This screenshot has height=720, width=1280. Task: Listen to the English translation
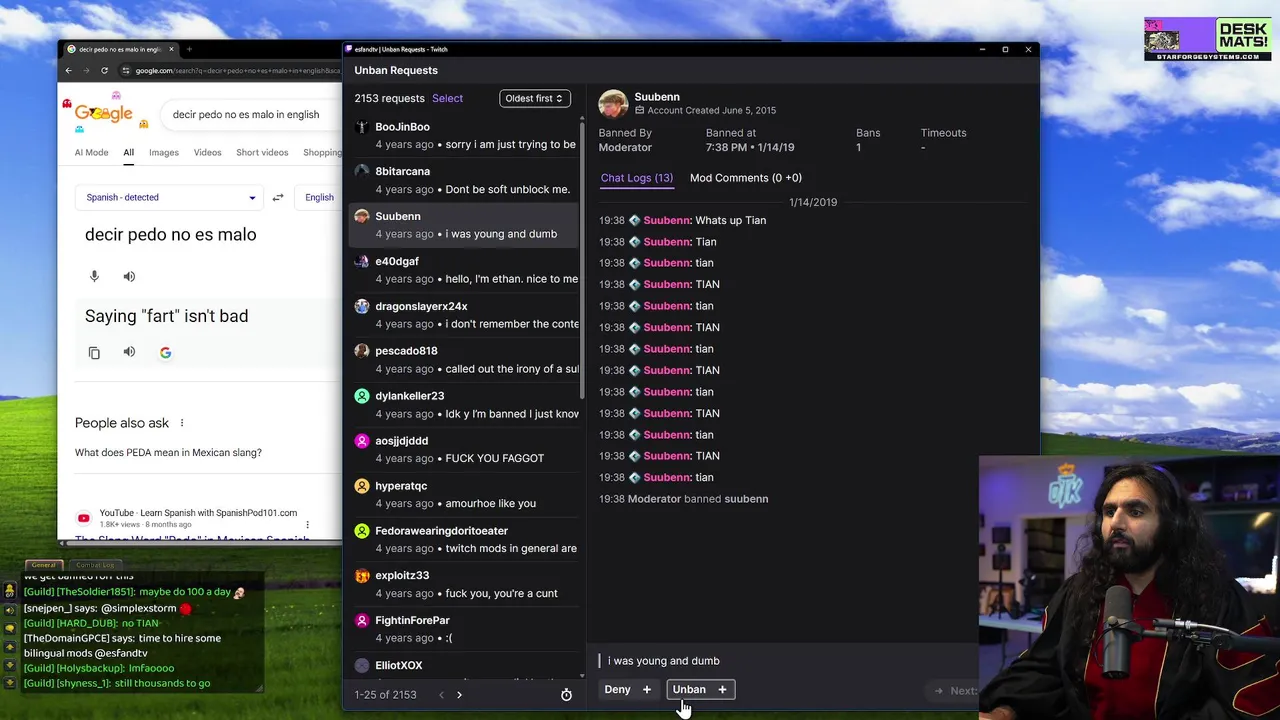pos(129,352)
